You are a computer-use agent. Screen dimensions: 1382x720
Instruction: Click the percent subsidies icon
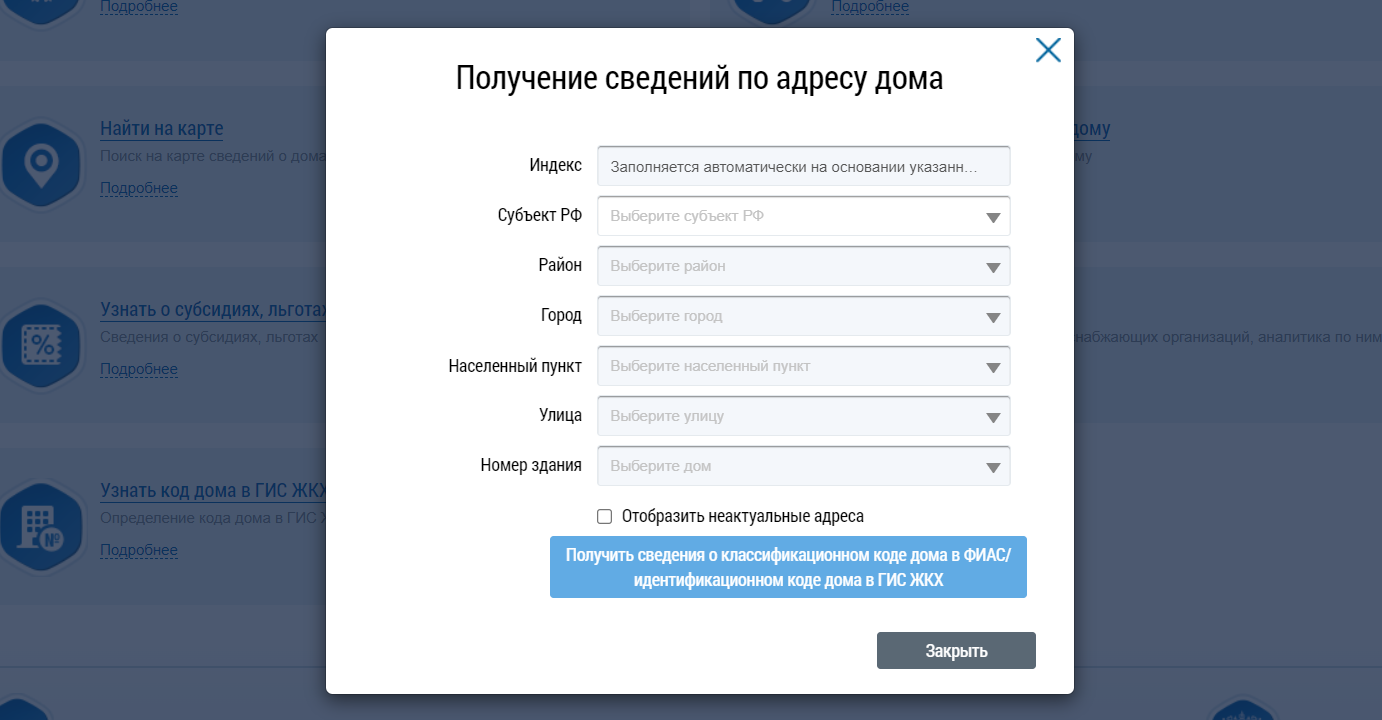(x=41, y=346)
